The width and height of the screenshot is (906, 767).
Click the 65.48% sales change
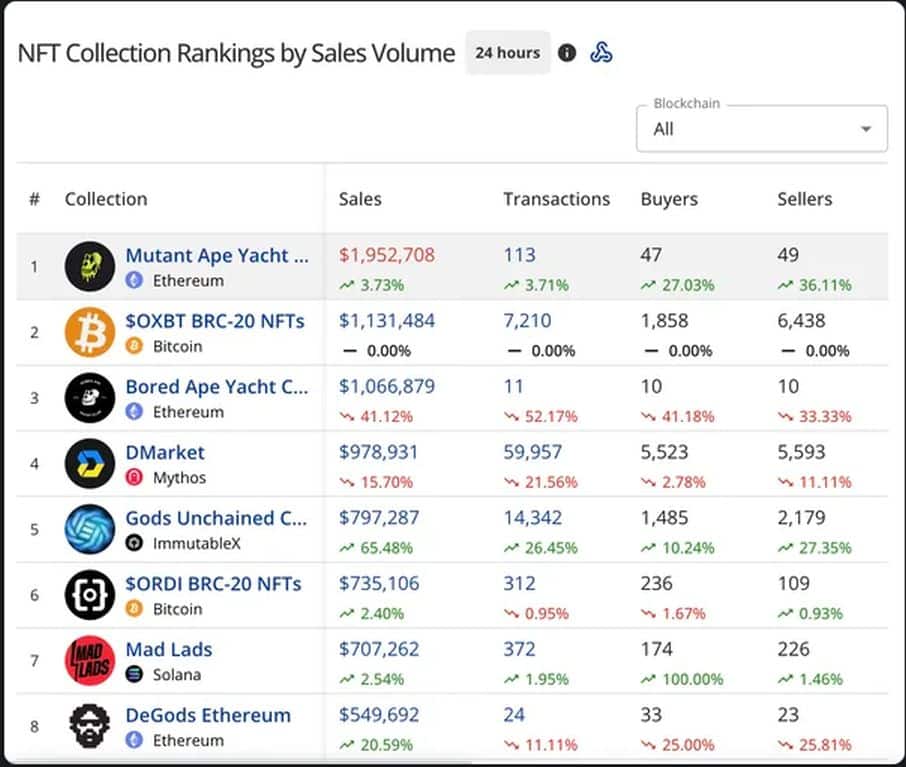(x=376, y=548)
